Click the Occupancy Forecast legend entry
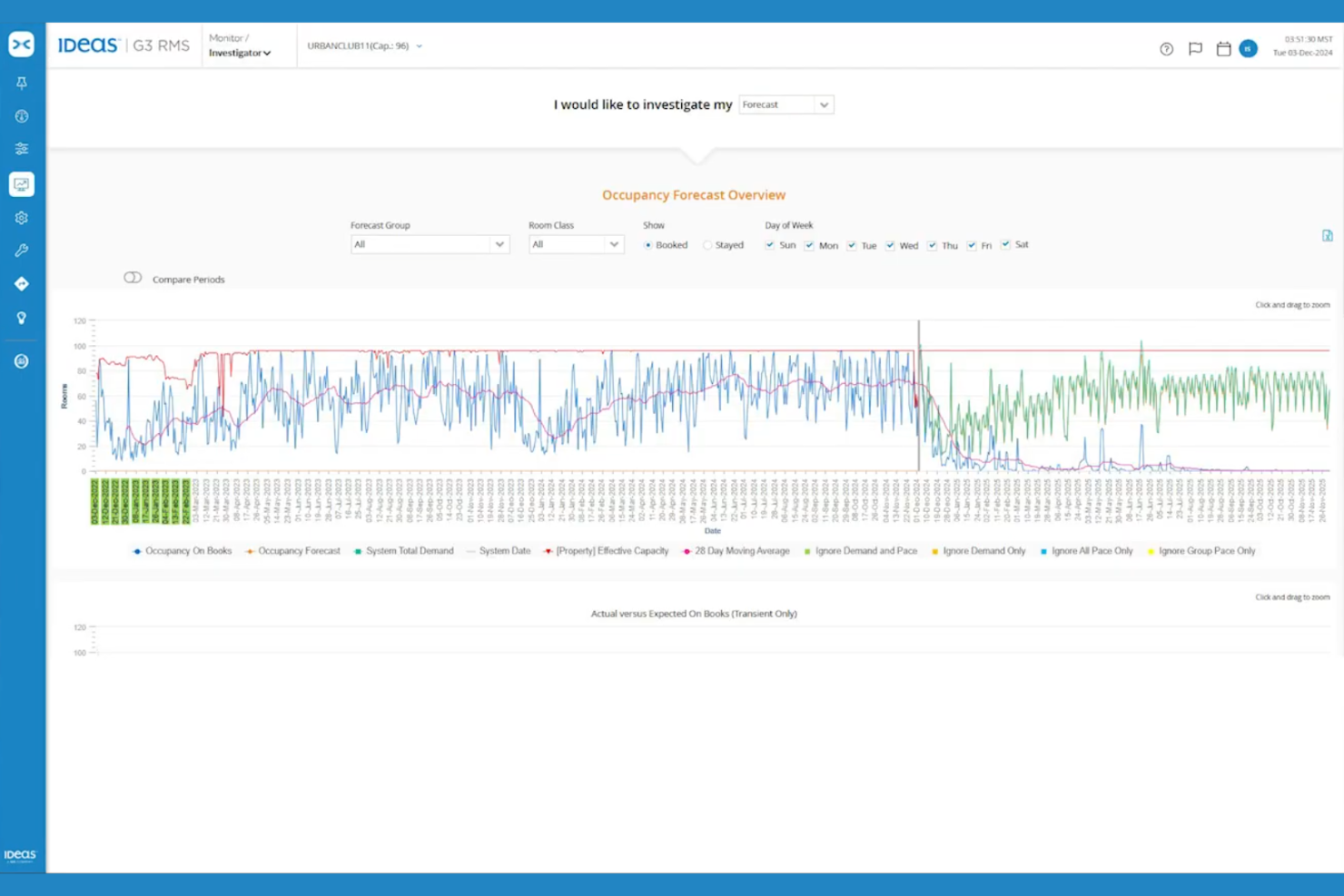Image resolution: width=1344 pixels, height=896 pixels. pos(300,551)
